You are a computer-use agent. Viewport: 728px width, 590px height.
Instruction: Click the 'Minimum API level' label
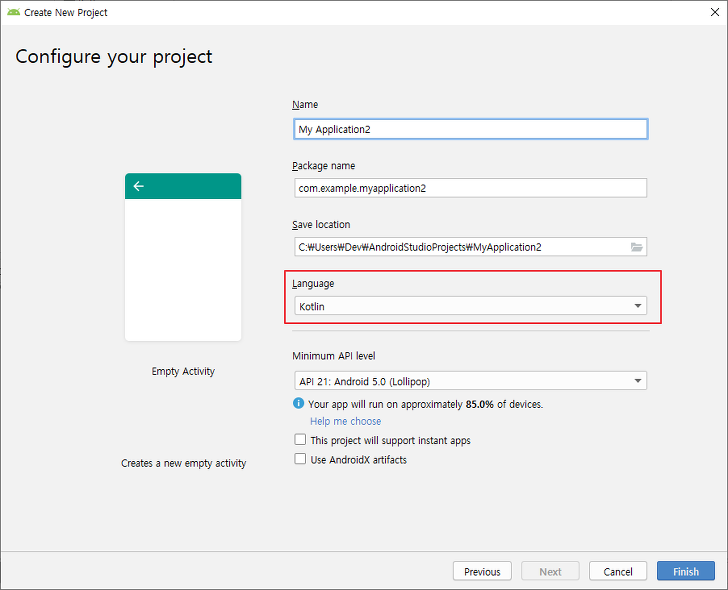click(x=334, y=356)
